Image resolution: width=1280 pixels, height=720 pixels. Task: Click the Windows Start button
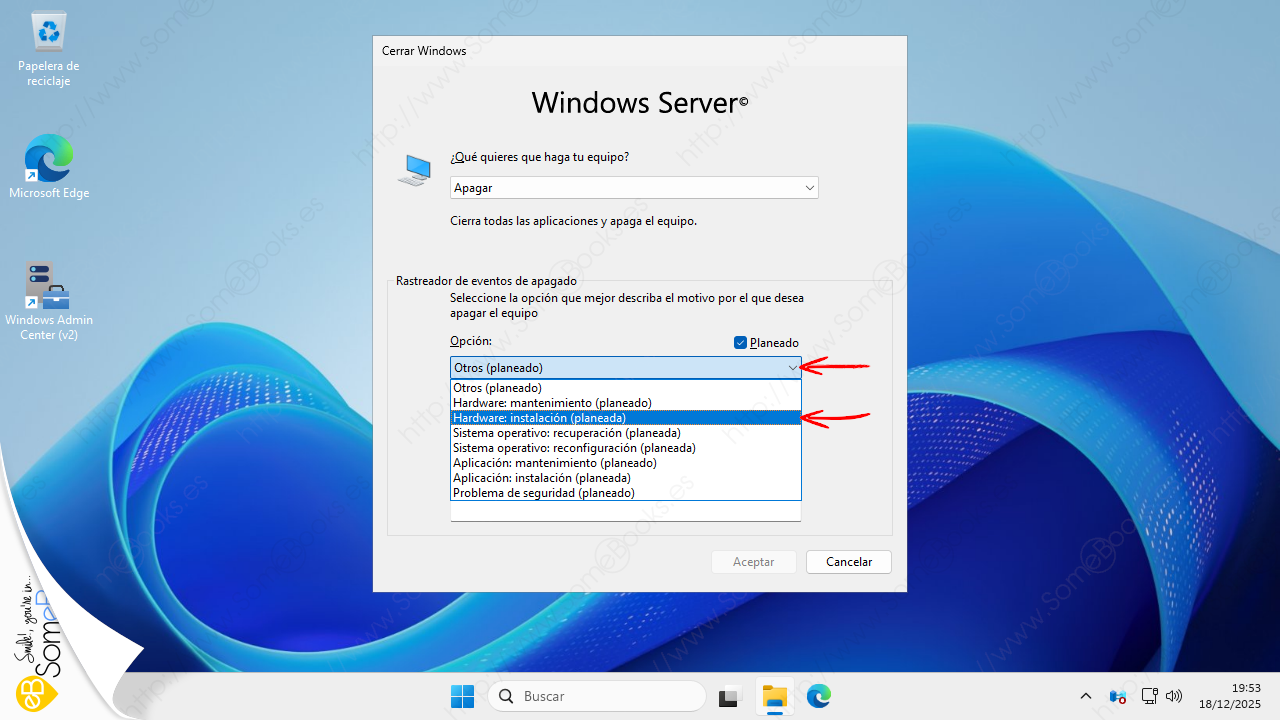tap(462, 696)
